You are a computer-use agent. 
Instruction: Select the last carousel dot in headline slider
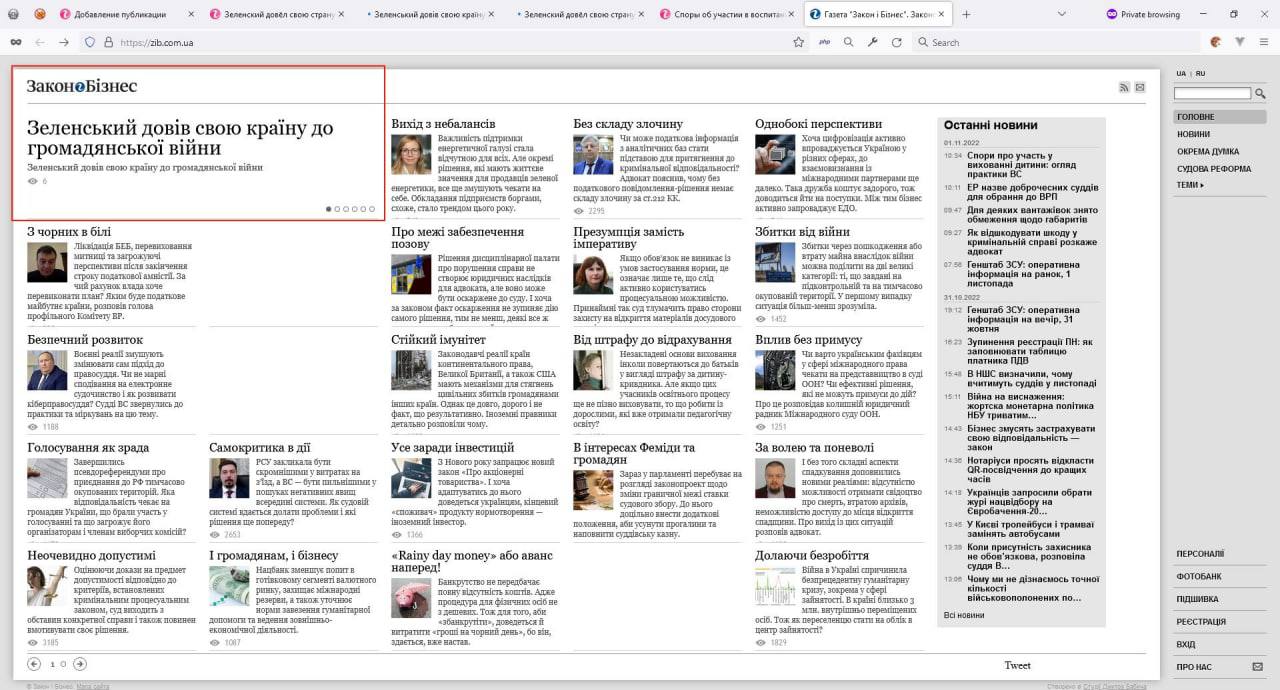click(372, 209)
